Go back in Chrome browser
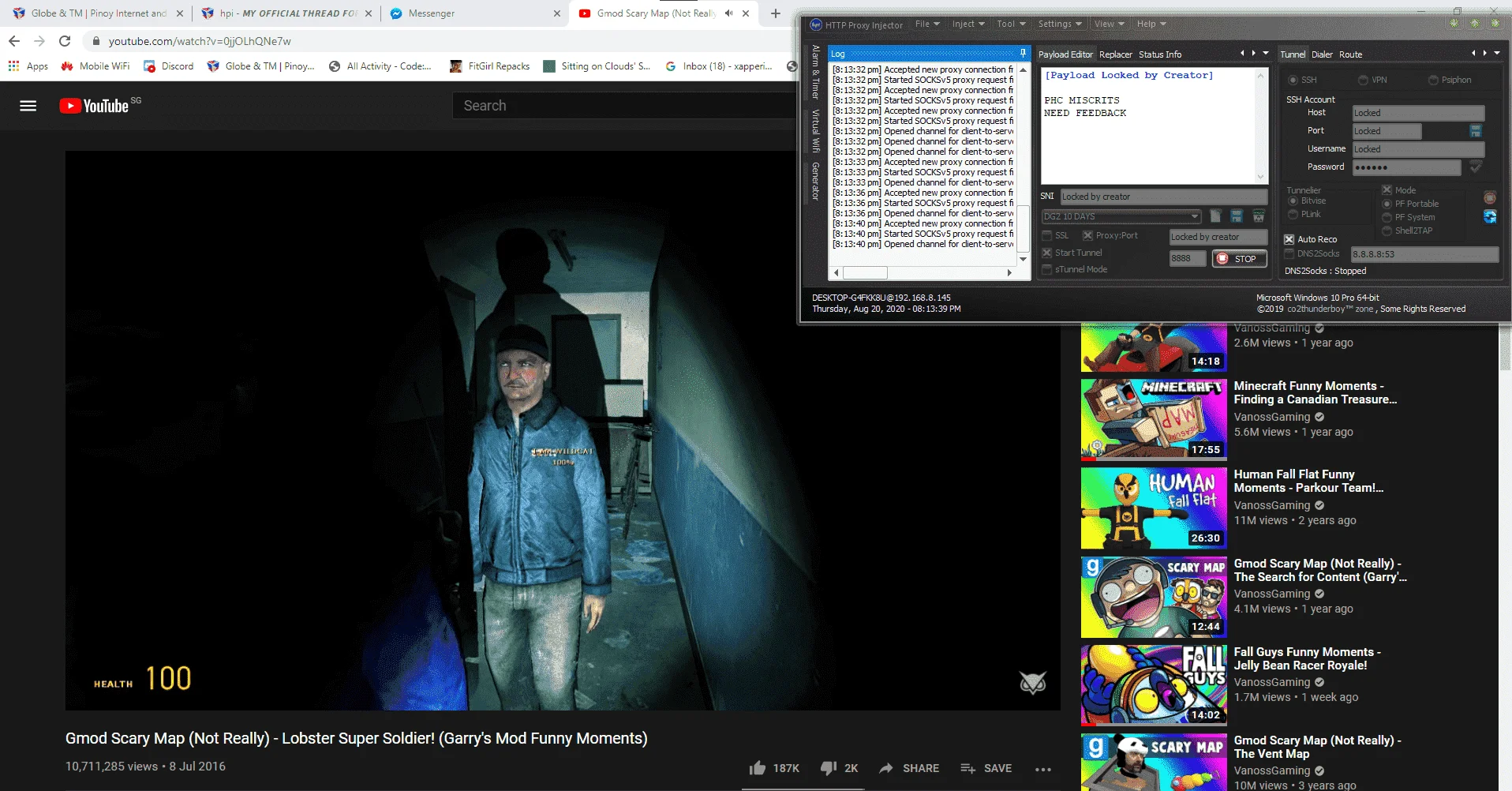This screenshot has height=791, width=1512. coord(14,41)
